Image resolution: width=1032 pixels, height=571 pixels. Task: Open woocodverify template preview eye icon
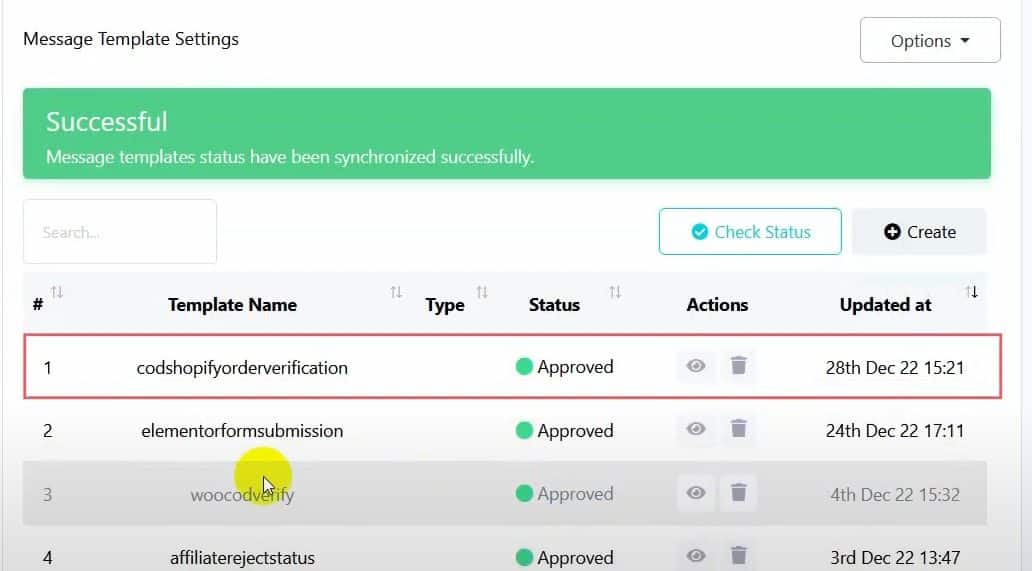(696, 493)
